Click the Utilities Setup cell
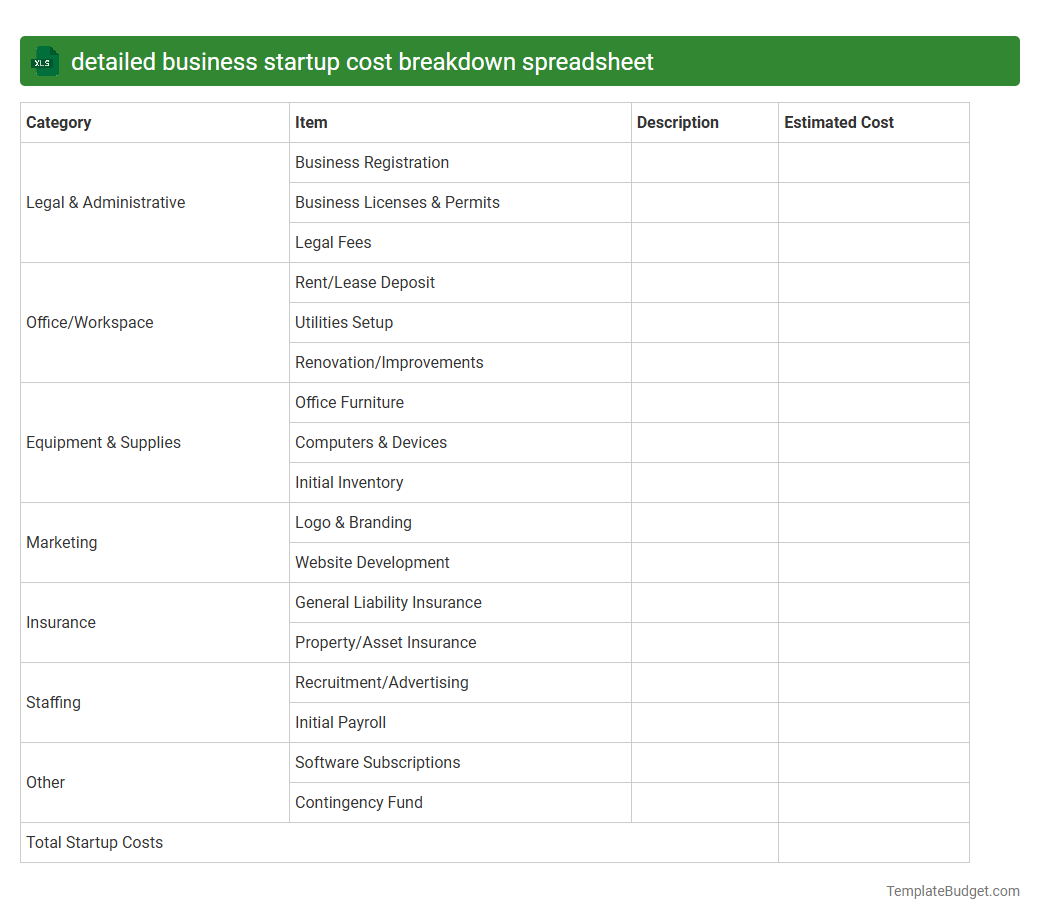1040x920 pixels. 344,322
